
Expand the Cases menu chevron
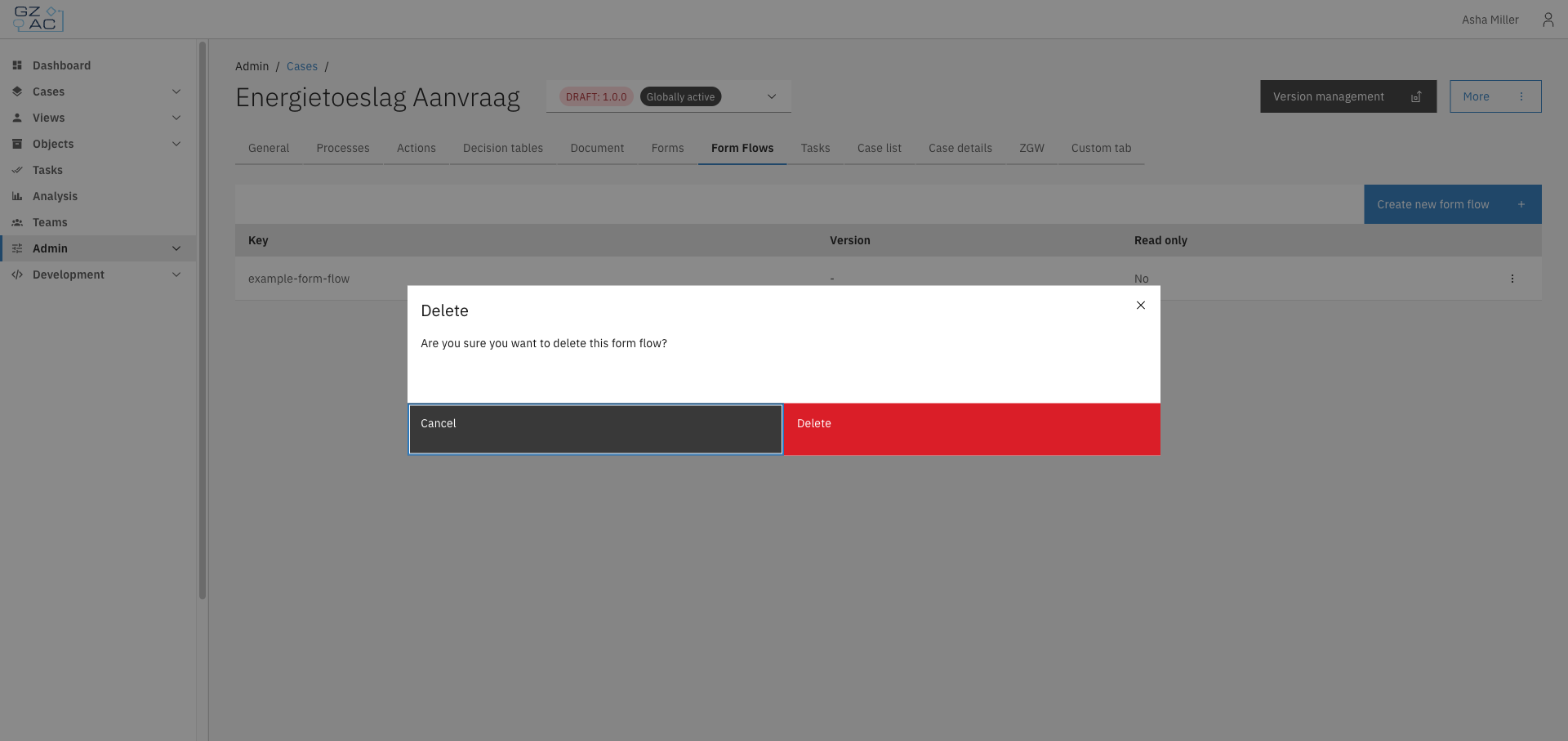[176, 92]
